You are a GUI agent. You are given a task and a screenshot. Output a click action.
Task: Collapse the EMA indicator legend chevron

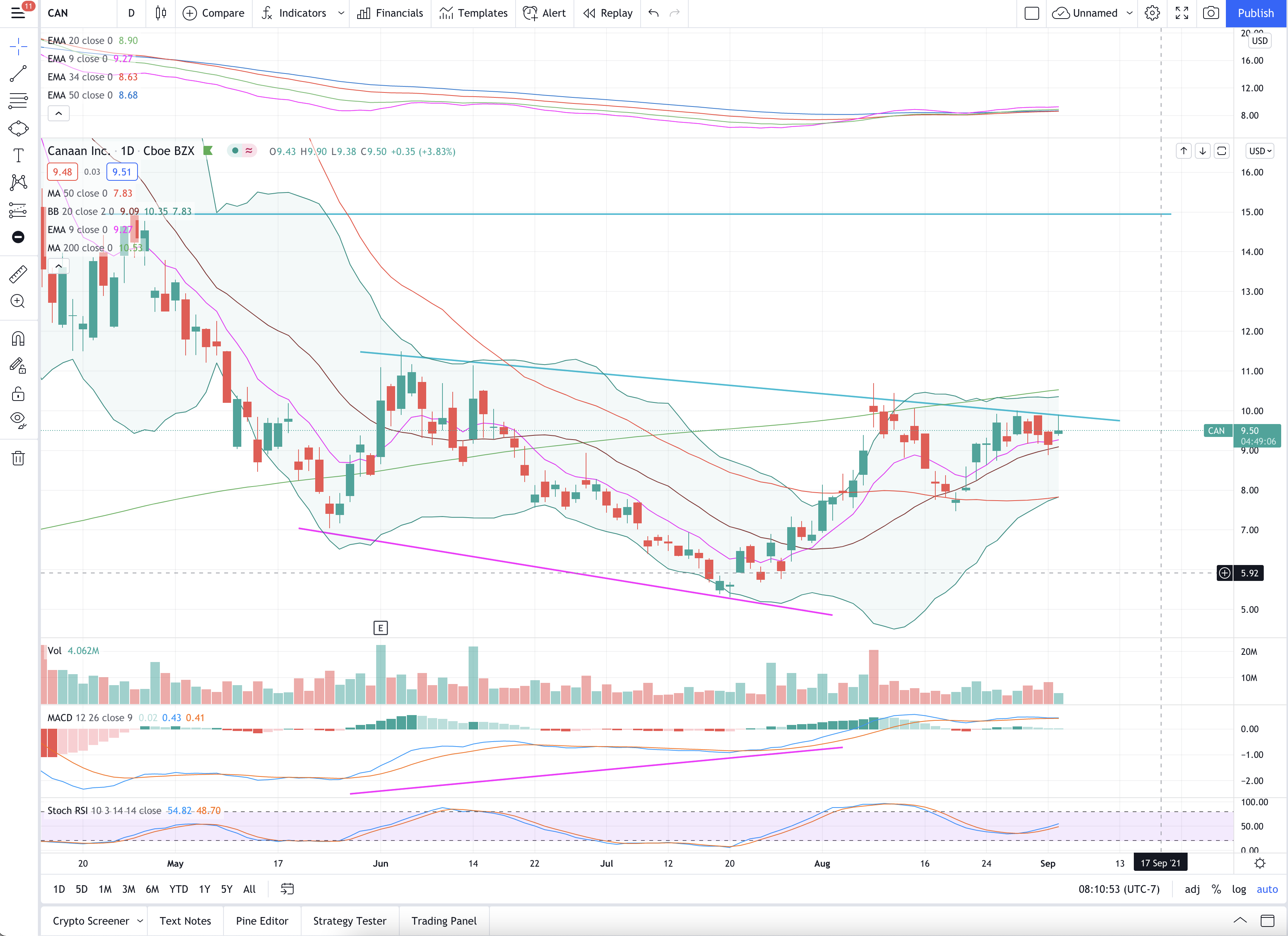click(58, 114)
